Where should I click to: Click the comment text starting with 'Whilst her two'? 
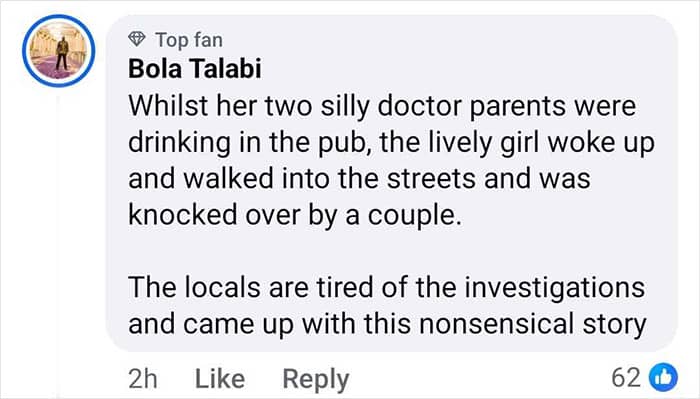point(391,160)
